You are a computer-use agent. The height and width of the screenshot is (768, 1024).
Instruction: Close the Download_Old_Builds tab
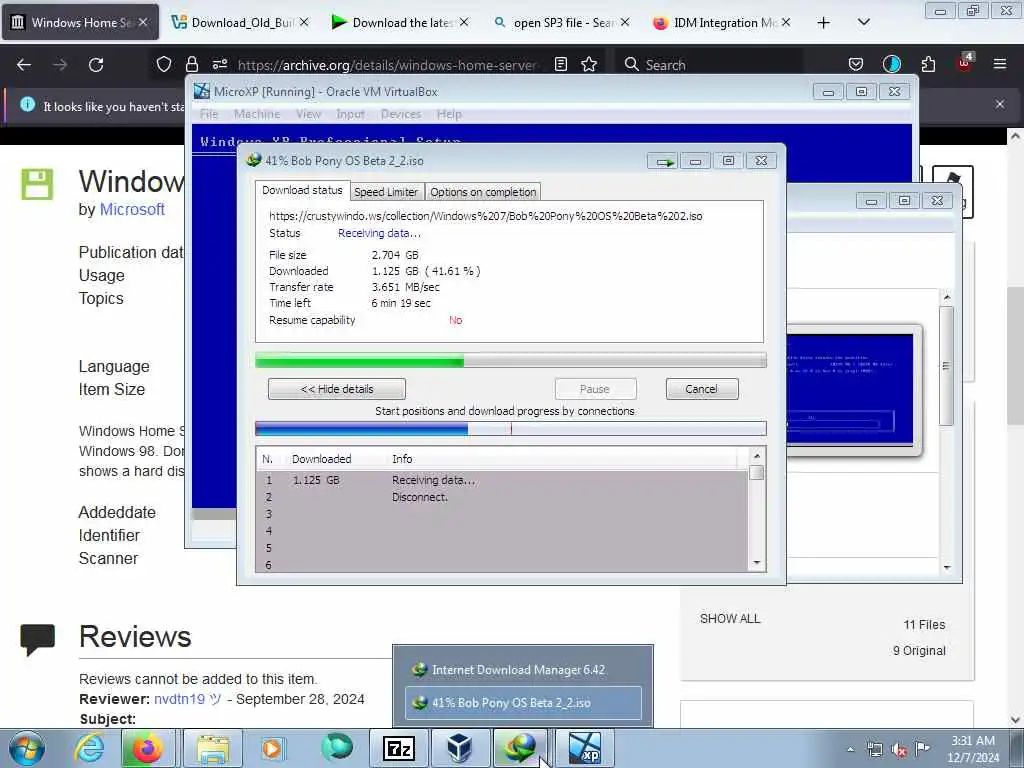304,22
